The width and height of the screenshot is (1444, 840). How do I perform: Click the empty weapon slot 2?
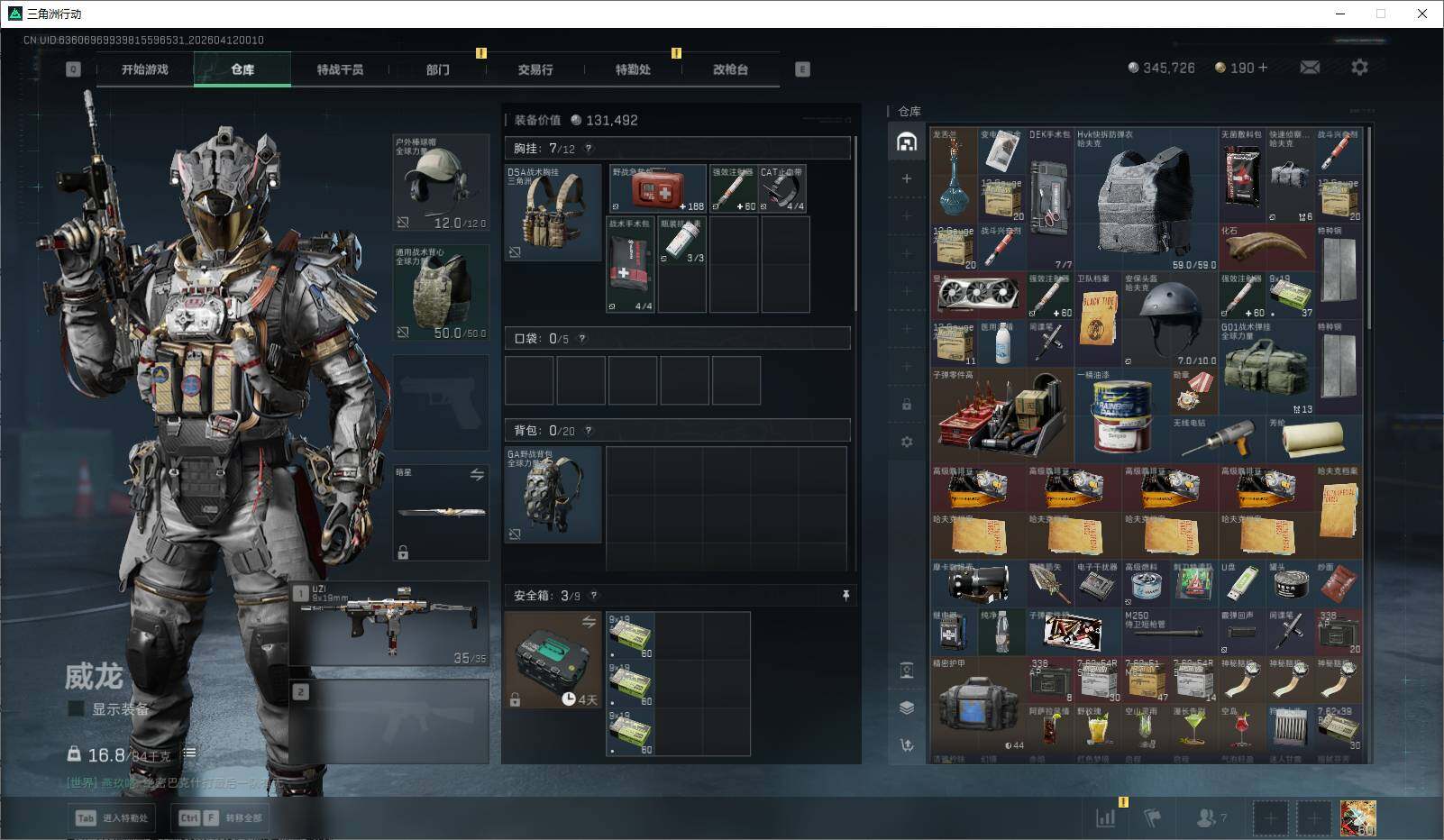tap(389, 721)
